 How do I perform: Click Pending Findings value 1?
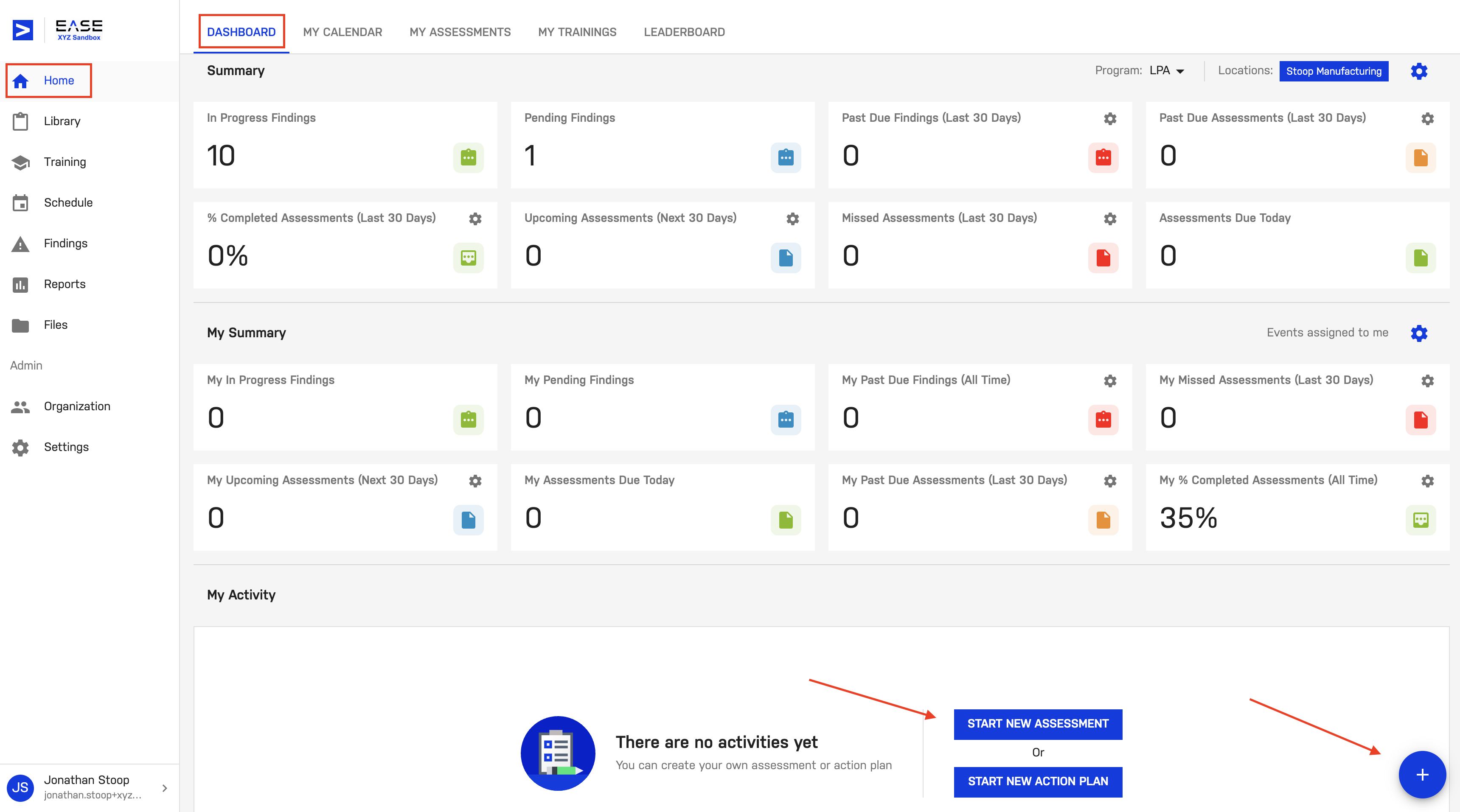point(530,156)
